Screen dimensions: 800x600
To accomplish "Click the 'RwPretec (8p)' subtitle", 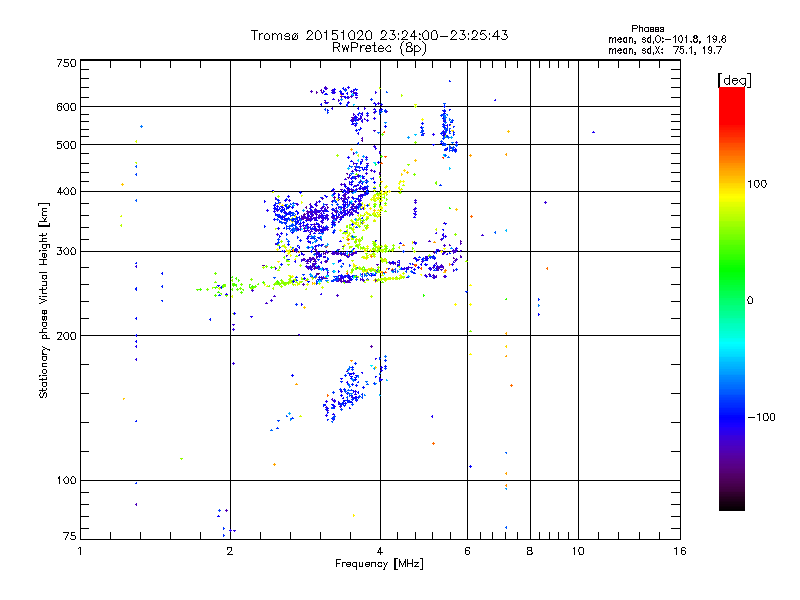I will coord(379,48).
